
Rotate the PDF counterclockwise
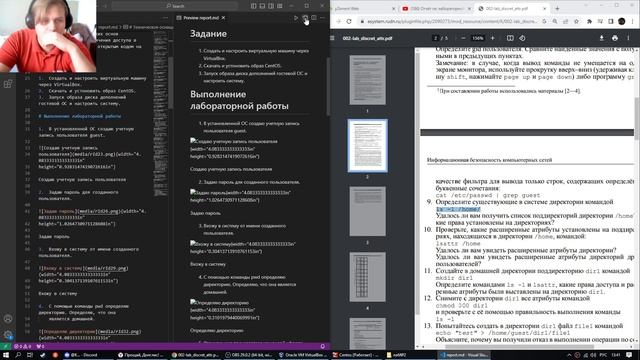(x=522, y=38)
